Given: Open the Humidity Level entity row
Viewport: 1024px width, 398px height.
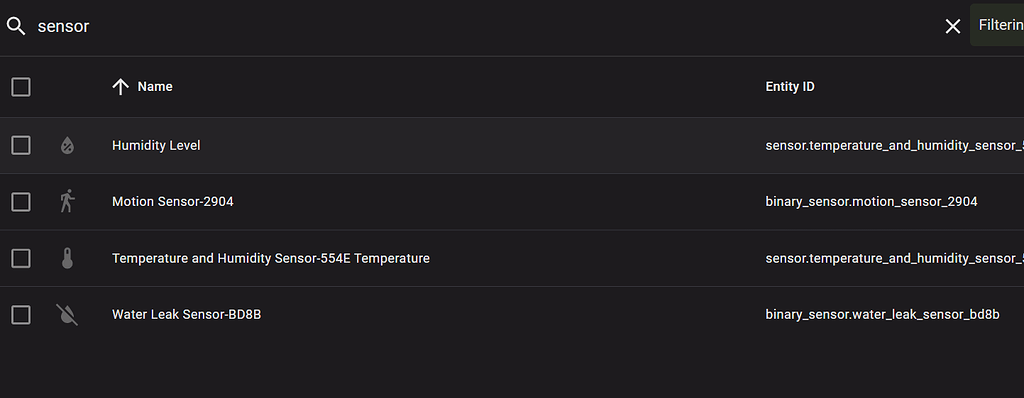Looking at the screenshot, I should coord(512,146).
